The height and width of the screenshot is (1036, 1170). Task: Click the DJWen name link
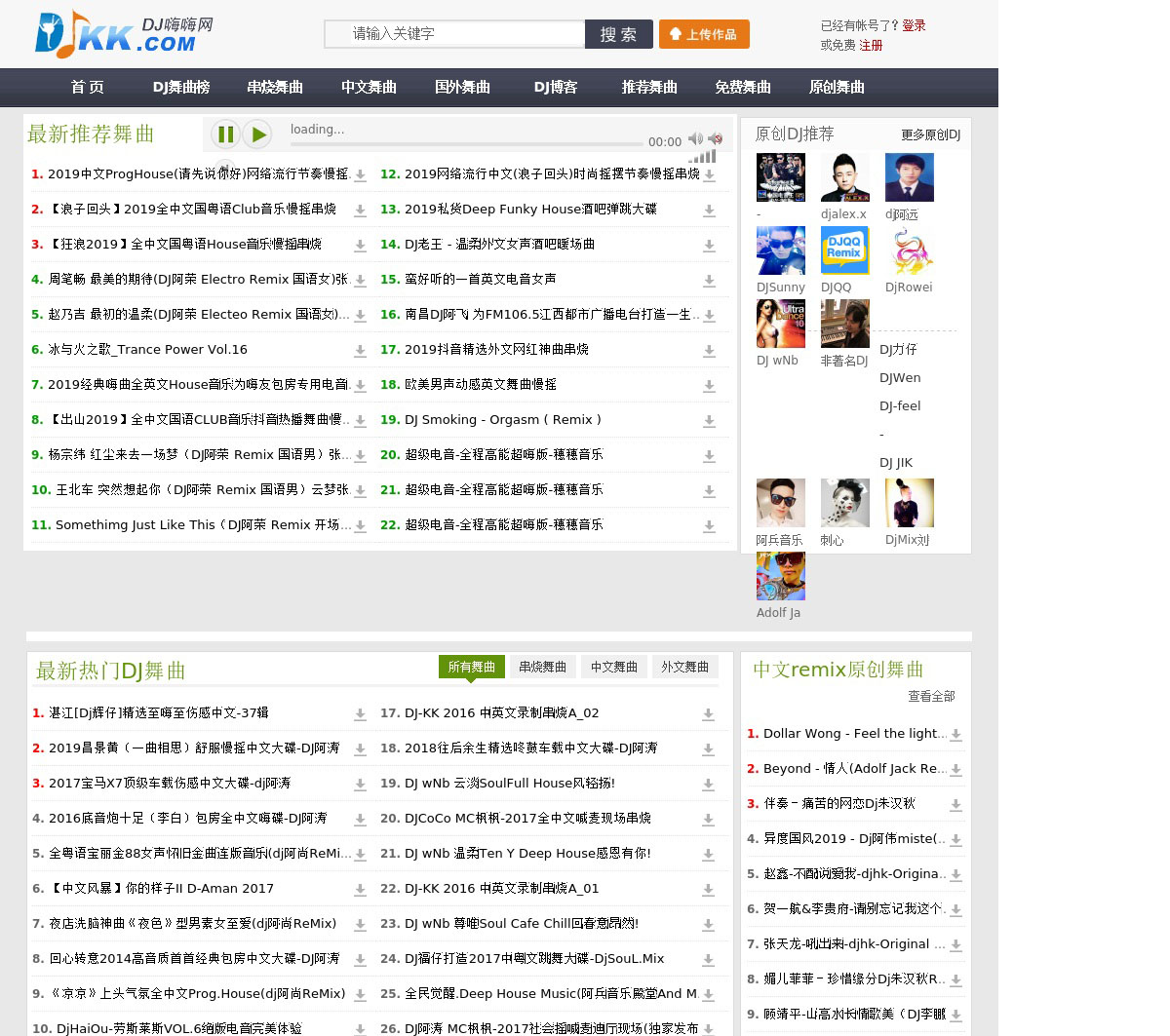point(900,378)
